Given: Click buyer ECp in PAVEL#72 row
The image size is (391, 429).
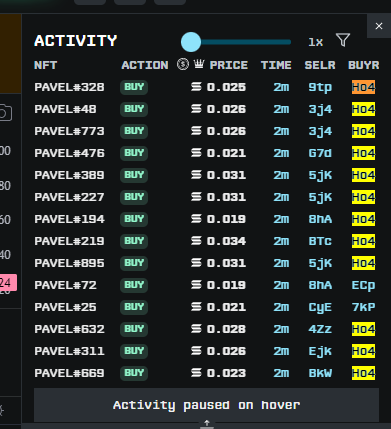Looking at the screenshot, I should (x=363, y=285).
